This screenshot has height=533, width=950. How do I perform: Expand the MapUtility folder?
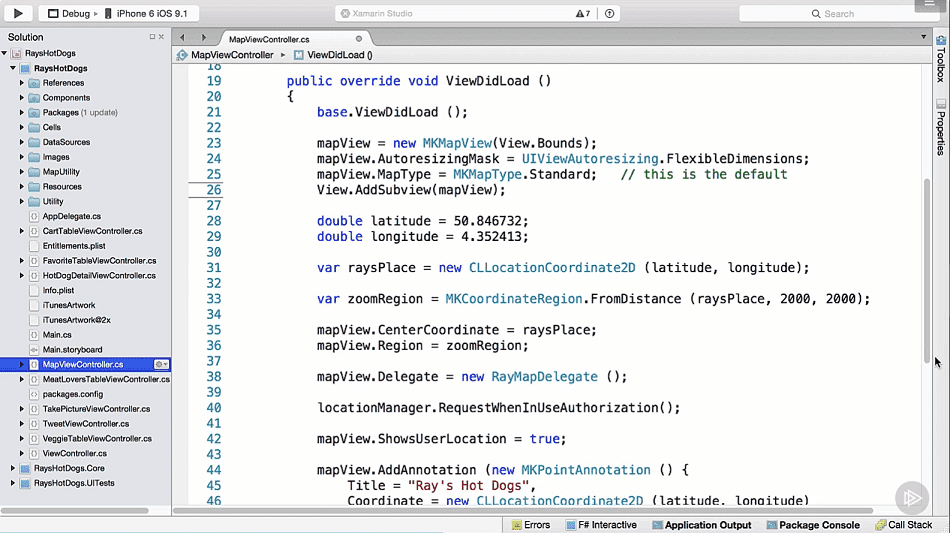(x=22, y=172)
